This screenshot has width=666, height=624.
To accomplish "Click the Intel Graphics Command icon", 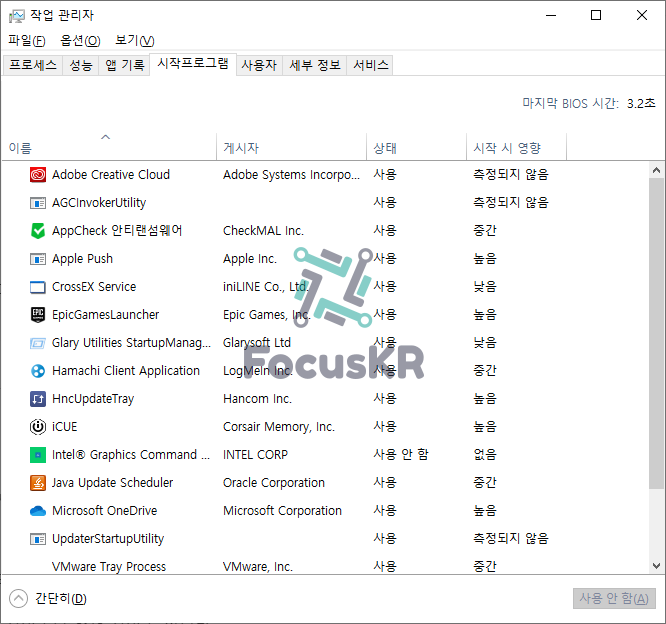I will 38,455.
